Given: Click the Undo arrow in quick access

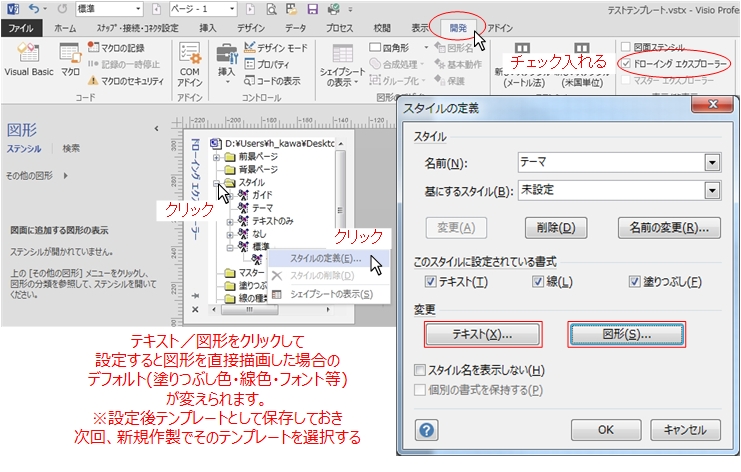Looking at the screenshot, I should (33, 9).
